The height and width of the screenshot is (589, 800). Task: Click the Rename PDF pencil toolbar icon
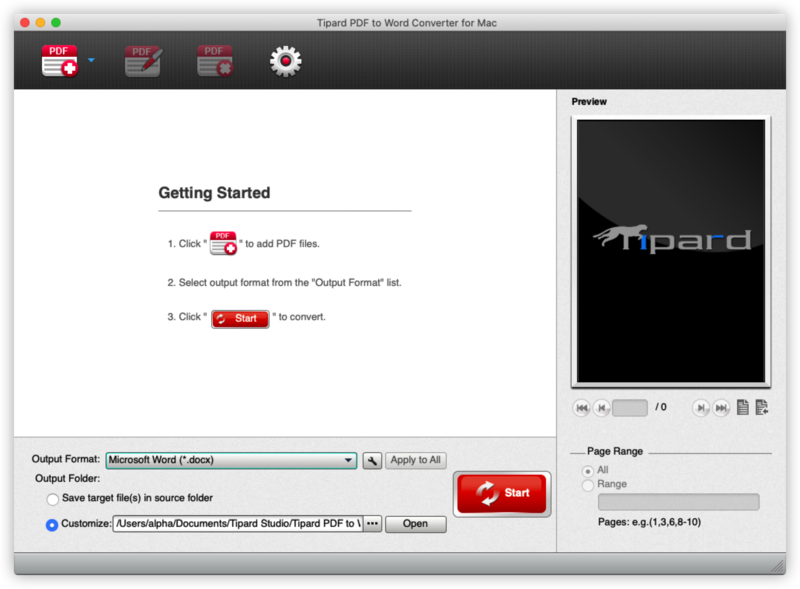click(x=143, y=61)
